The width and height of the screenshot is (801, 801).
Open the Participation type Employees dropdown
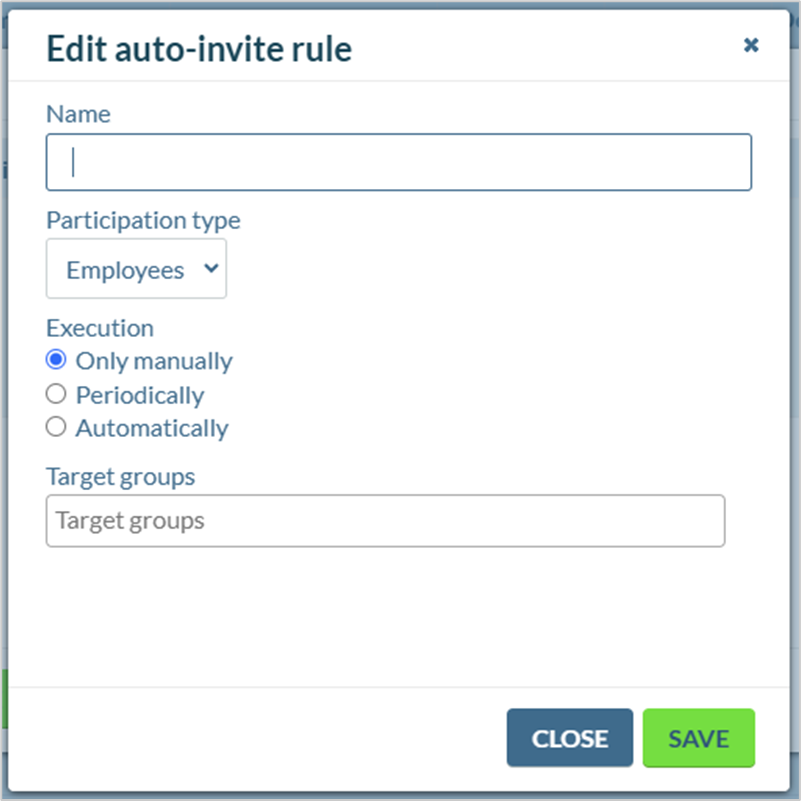tap(136, 269)
